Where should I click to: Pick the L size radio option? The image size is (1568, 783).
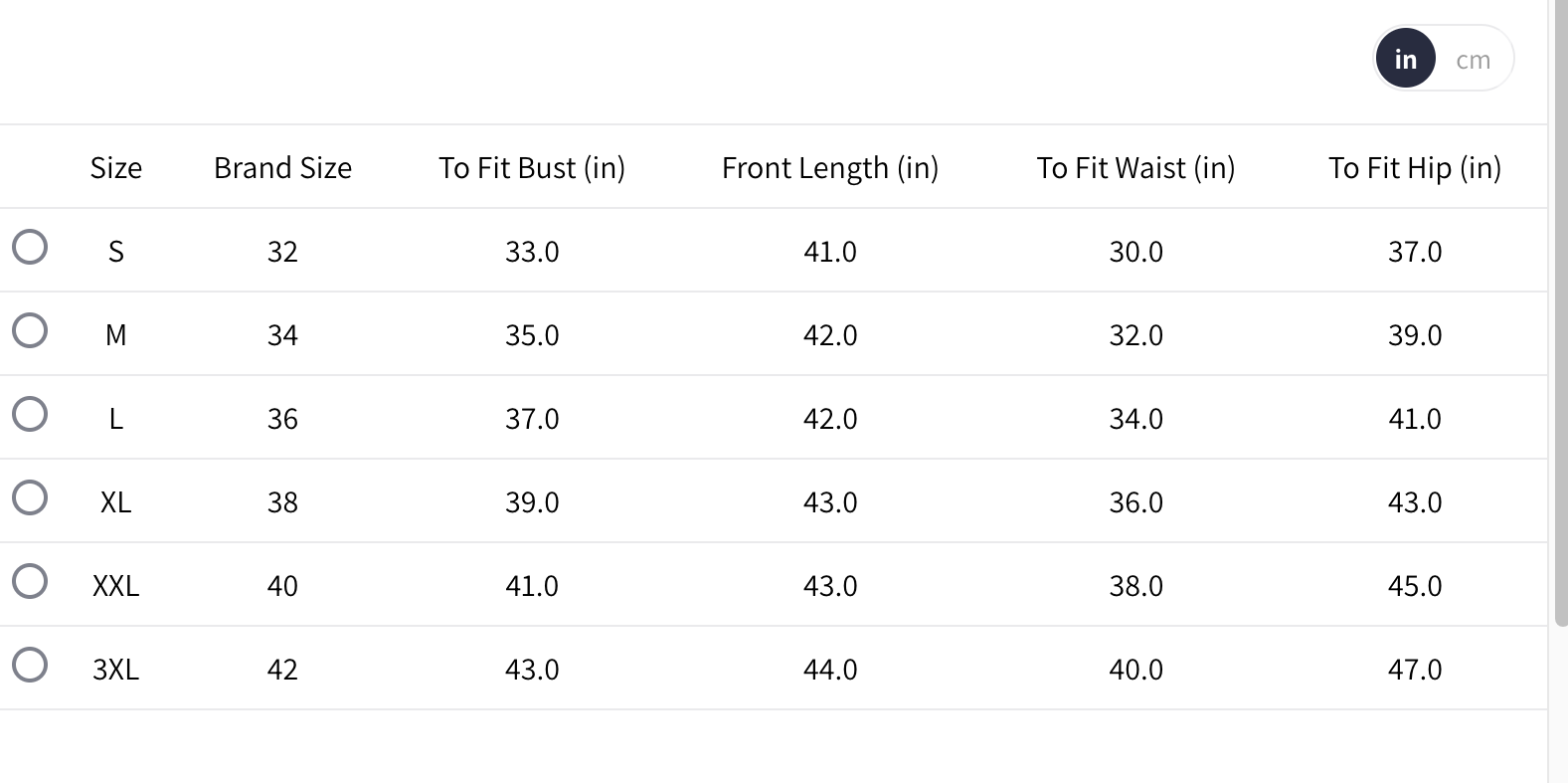point(30,414)
